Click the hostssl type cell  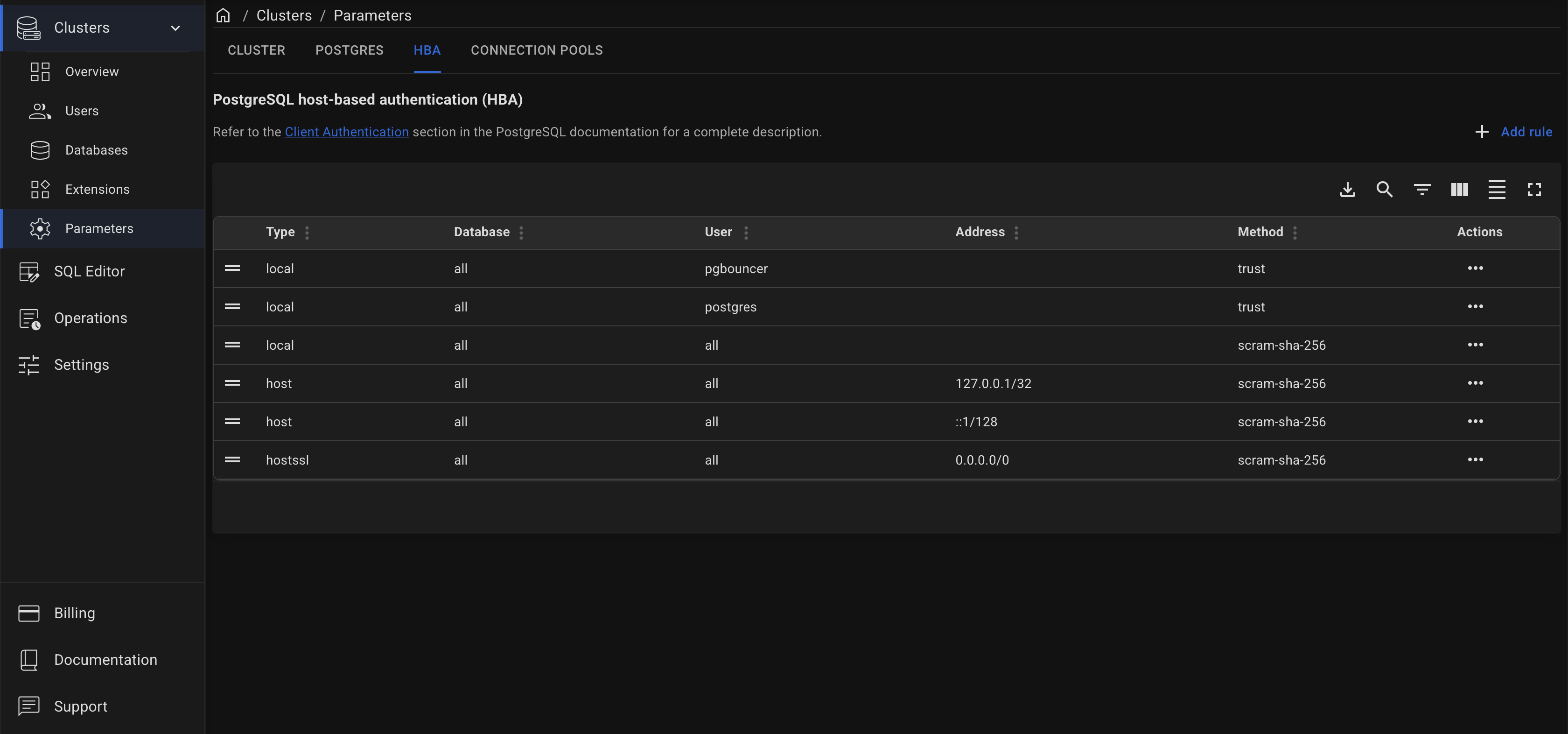point(287,460)
